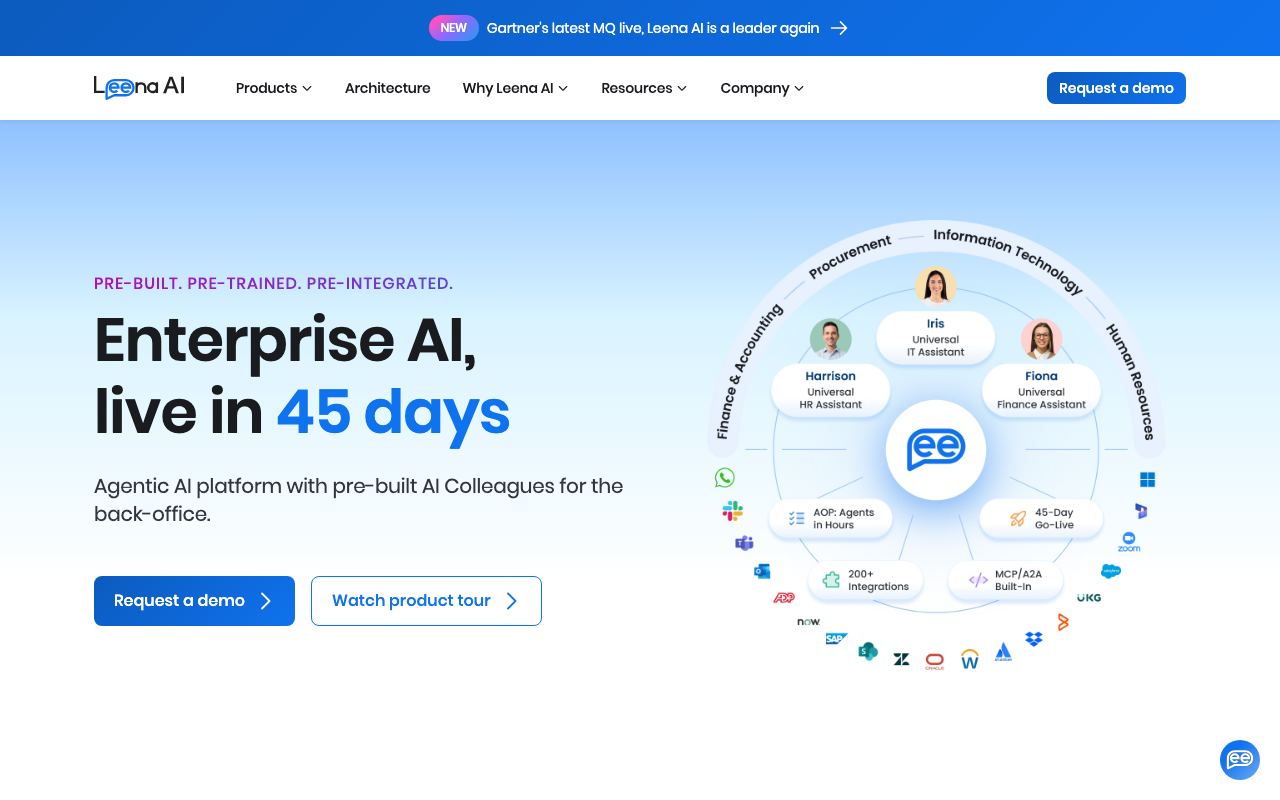Click the Leena AI logo in the navbar

pos(139,88)
